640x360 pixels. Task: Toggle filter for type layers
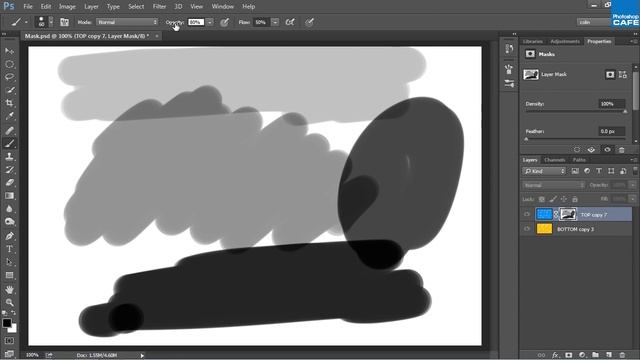[599, 171]
